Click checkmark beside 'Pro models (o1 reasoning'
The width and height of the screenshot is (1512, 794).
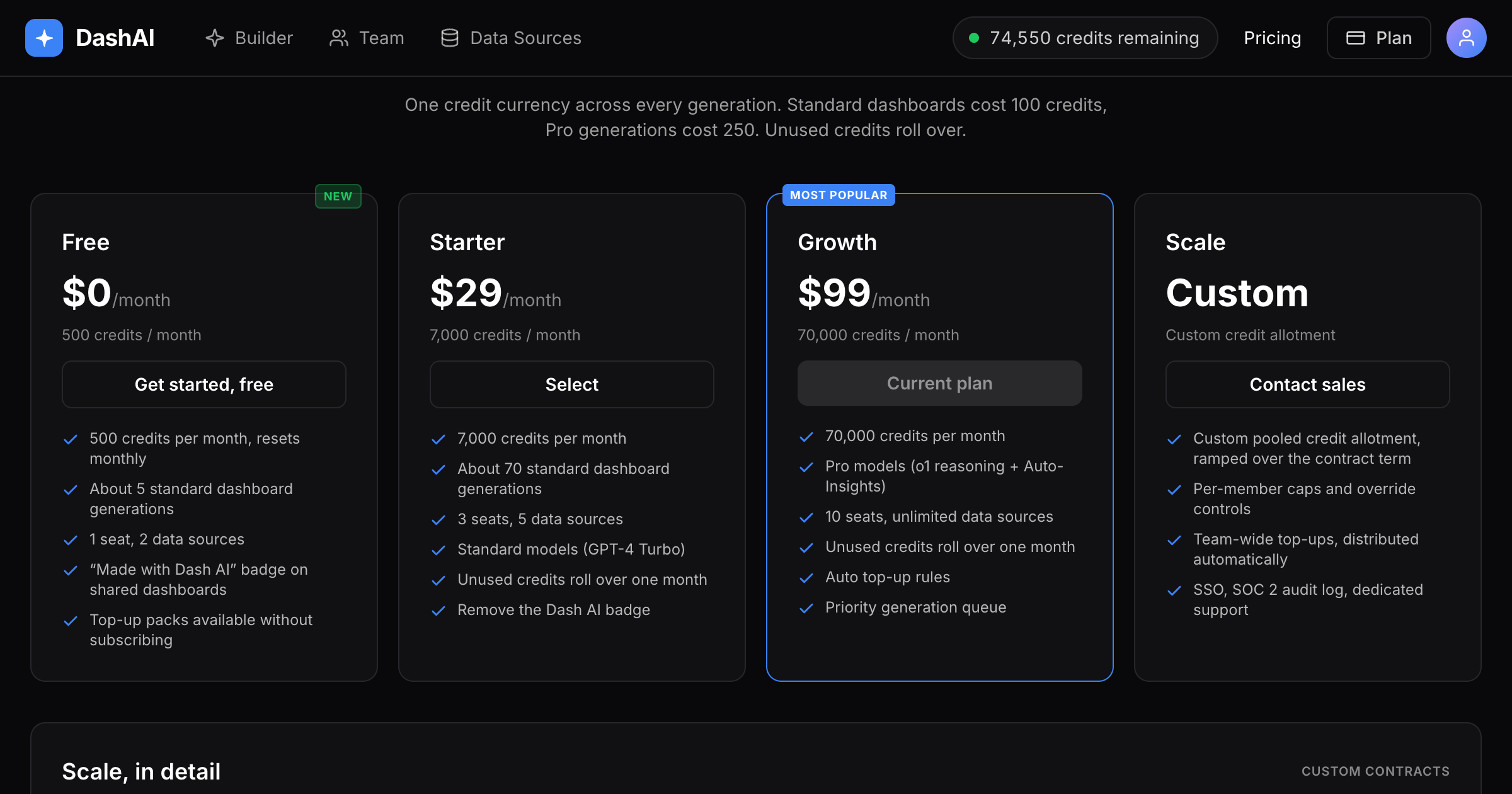(x=806, y=467)
